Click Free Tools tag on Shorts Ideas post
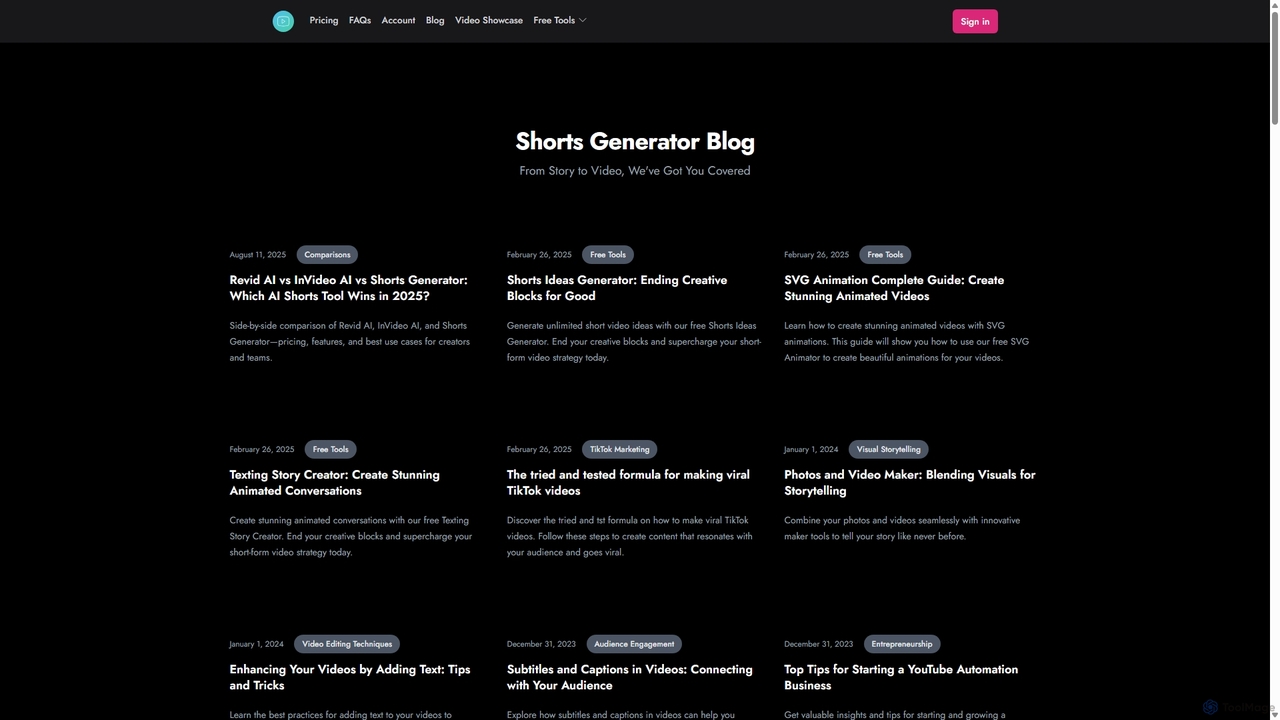This screenshot has width=1280, height=720. pos(608,254)
